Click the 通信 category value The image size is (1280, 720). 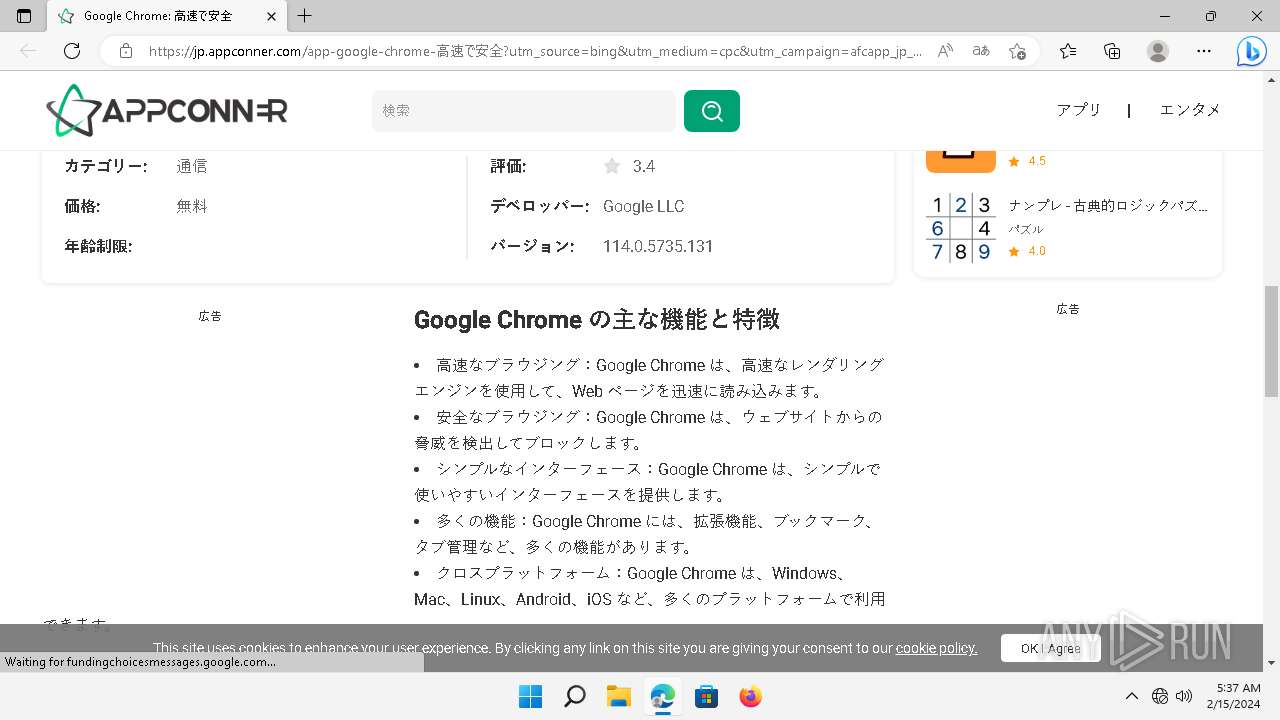point(192,166)
